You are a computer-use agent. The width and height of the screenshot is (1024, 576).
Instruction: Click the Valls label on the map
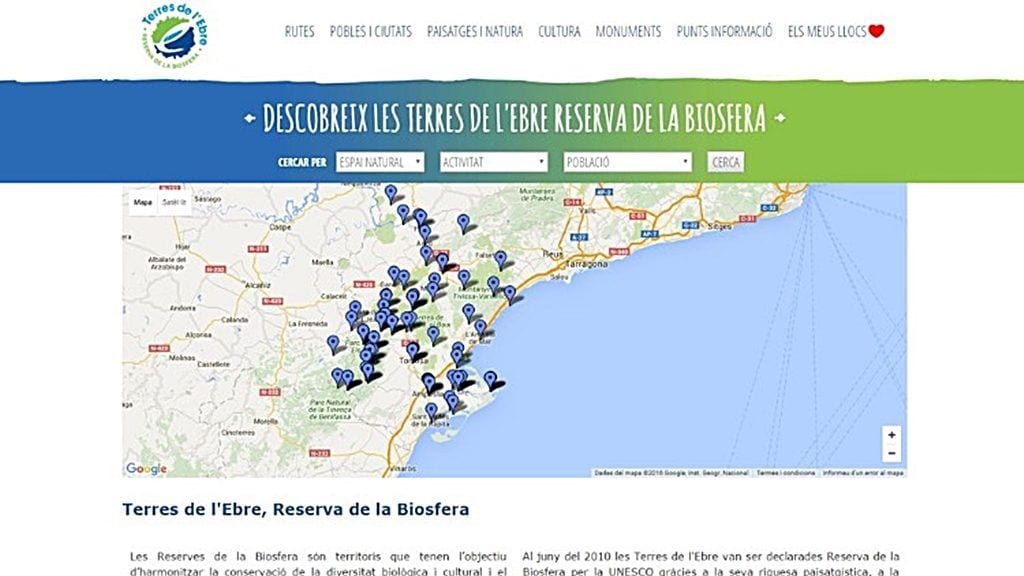click(588, 210)
